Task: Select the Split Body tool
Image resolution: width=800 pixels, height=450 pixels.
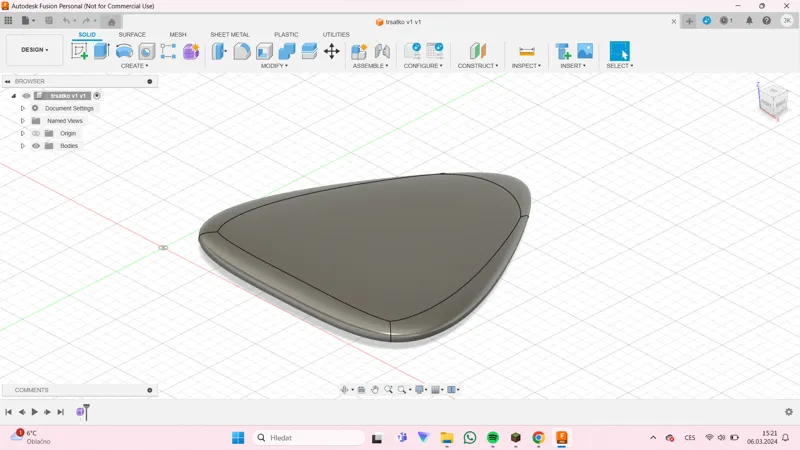Action: click(x=309, y=51)
